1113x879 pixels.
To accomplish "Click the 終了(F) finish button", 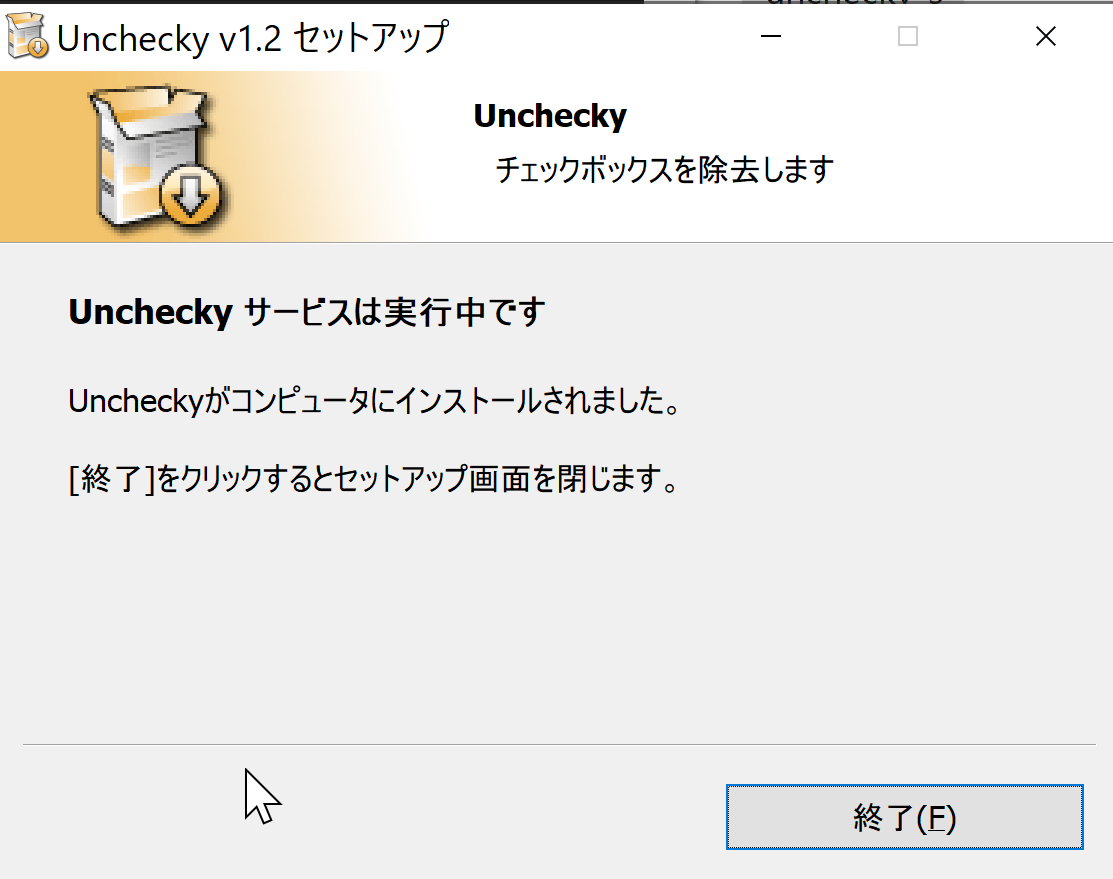I will coord(904,817).
